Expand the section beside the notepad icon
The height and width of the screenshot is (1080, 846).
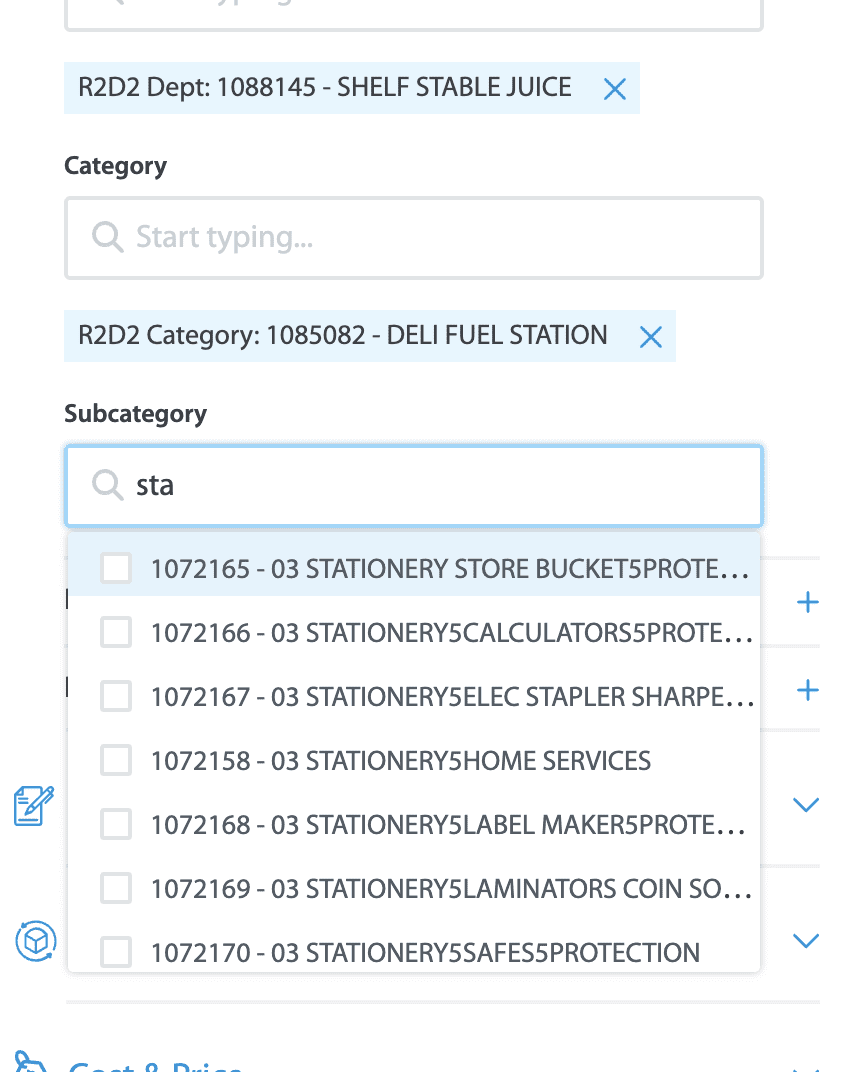[x=806, y=804]
